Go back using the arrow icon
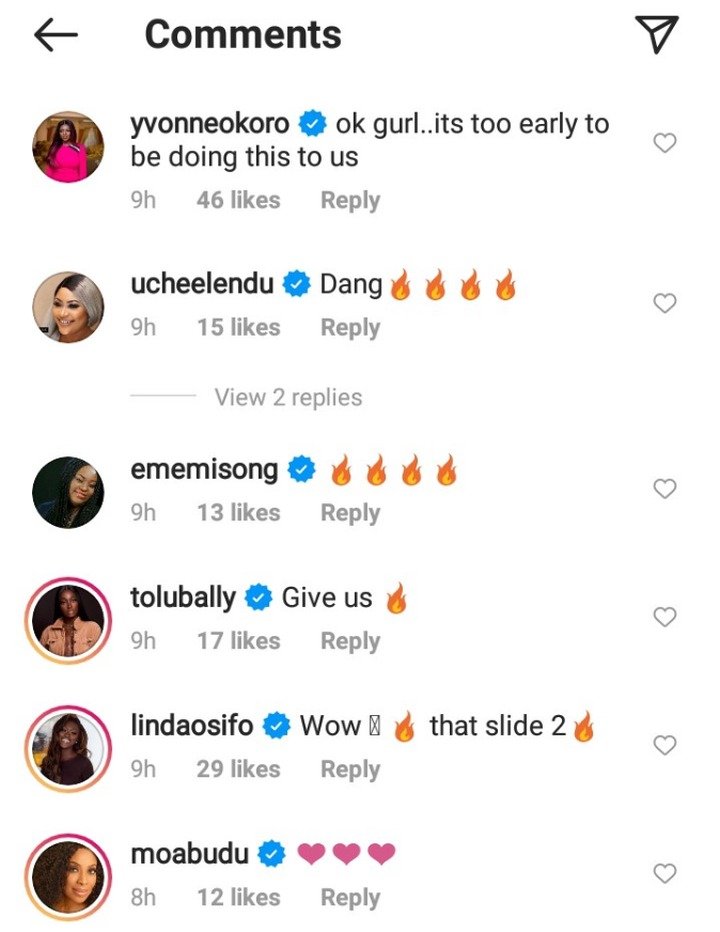The height and width of the screenshot is (932, 720). 55,35
